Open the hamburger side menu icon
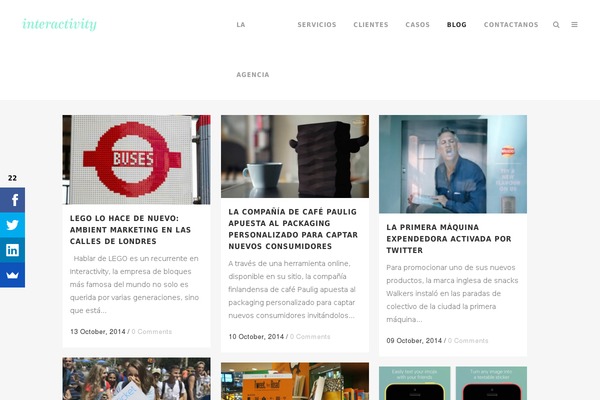The width and height of the screenshot is (600, 400). (574, 24)
